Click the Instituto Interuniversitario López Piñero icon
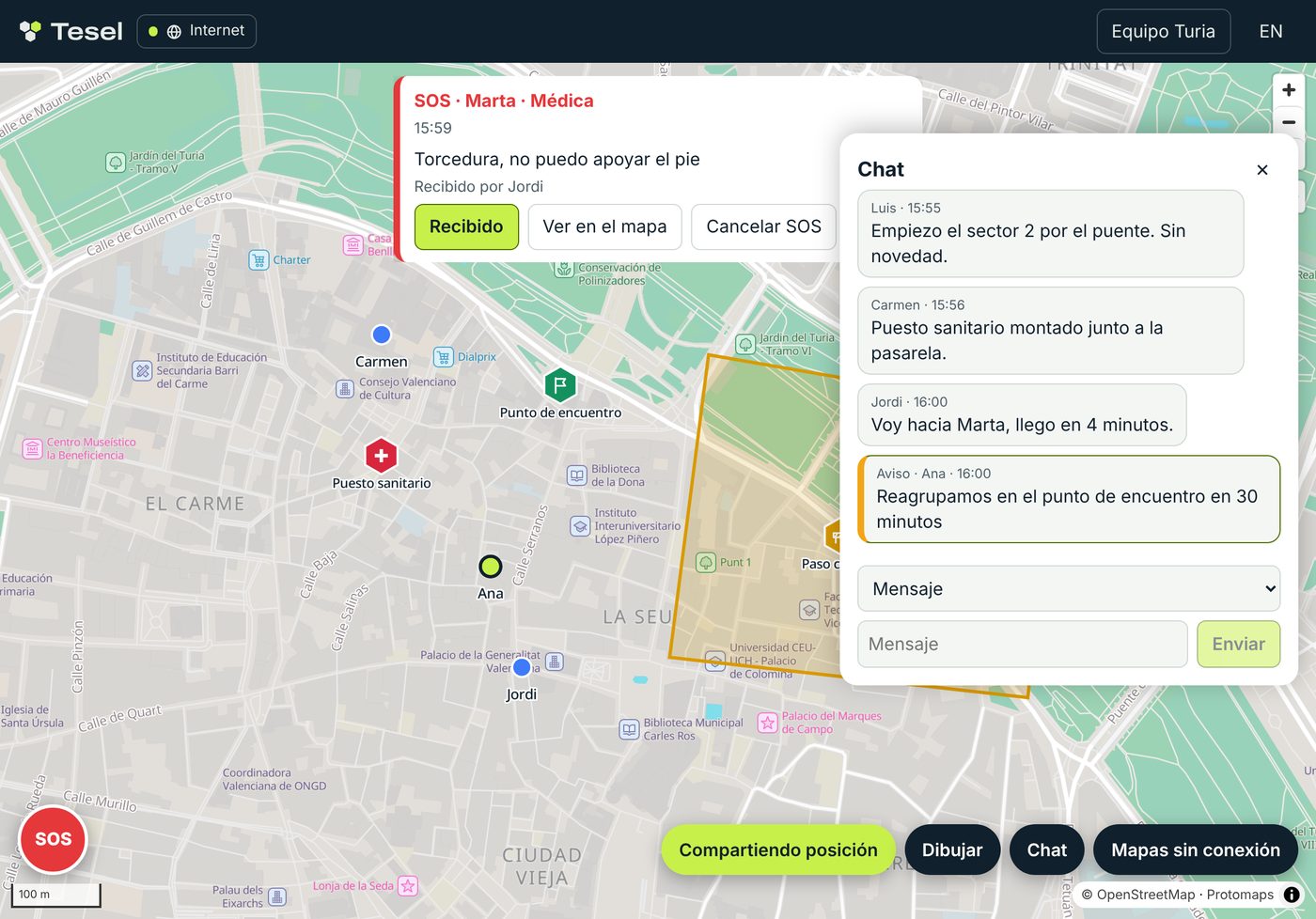The height and width of the screenshot is (919, 1316). pos(580,526)
